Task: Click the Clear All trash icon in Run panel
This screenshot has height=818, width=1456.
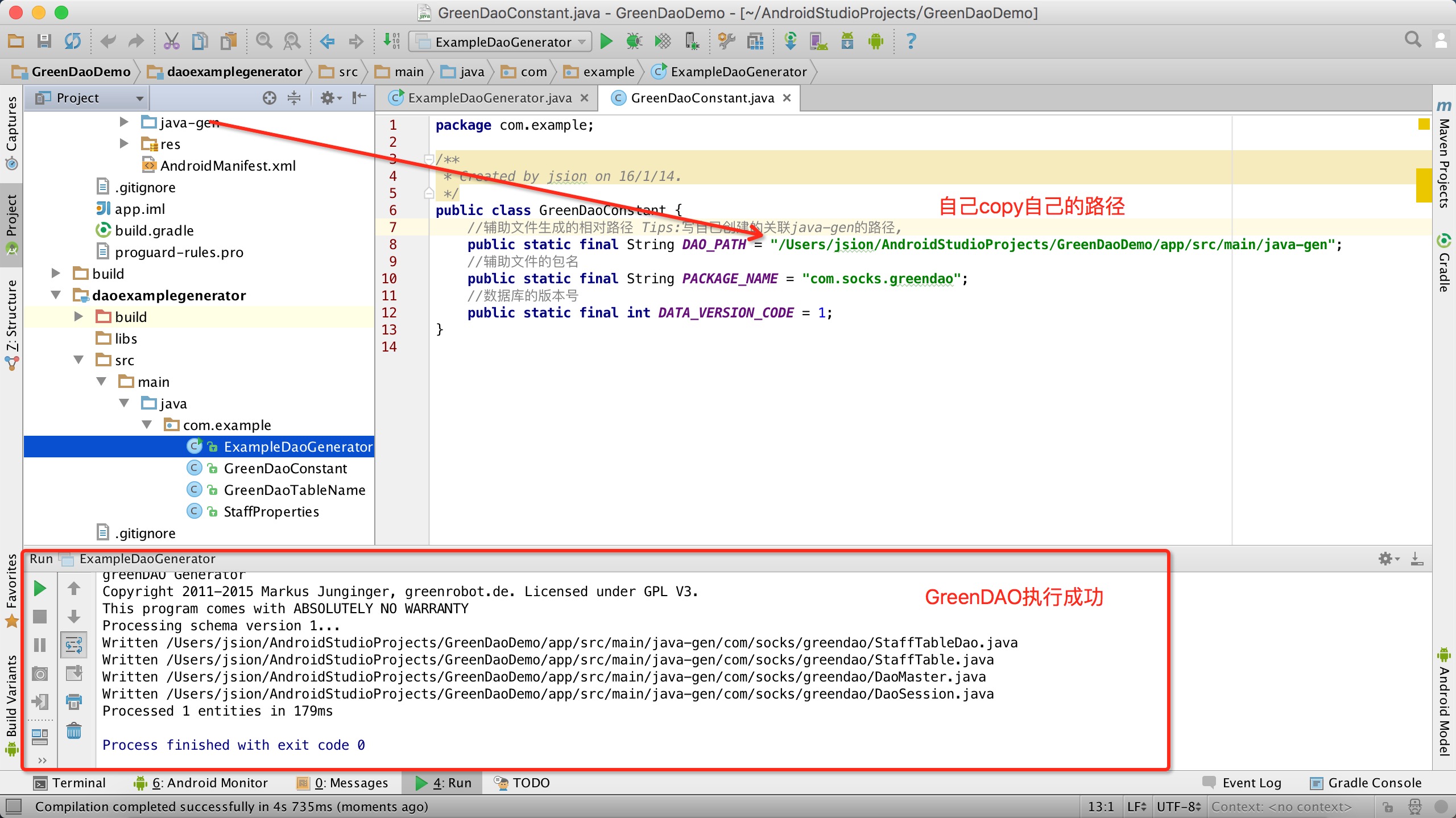Action: (x=74, y=730)
